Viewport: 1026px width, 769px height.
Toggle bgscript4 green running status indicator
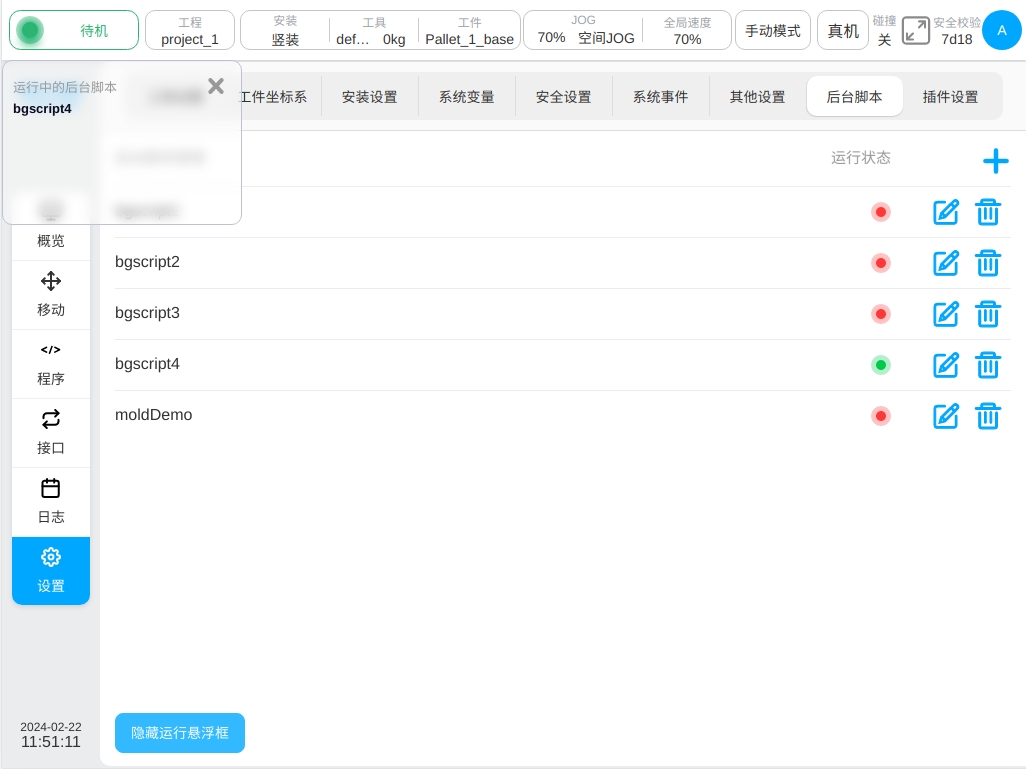pyautogui.click(x=881, y=365)
